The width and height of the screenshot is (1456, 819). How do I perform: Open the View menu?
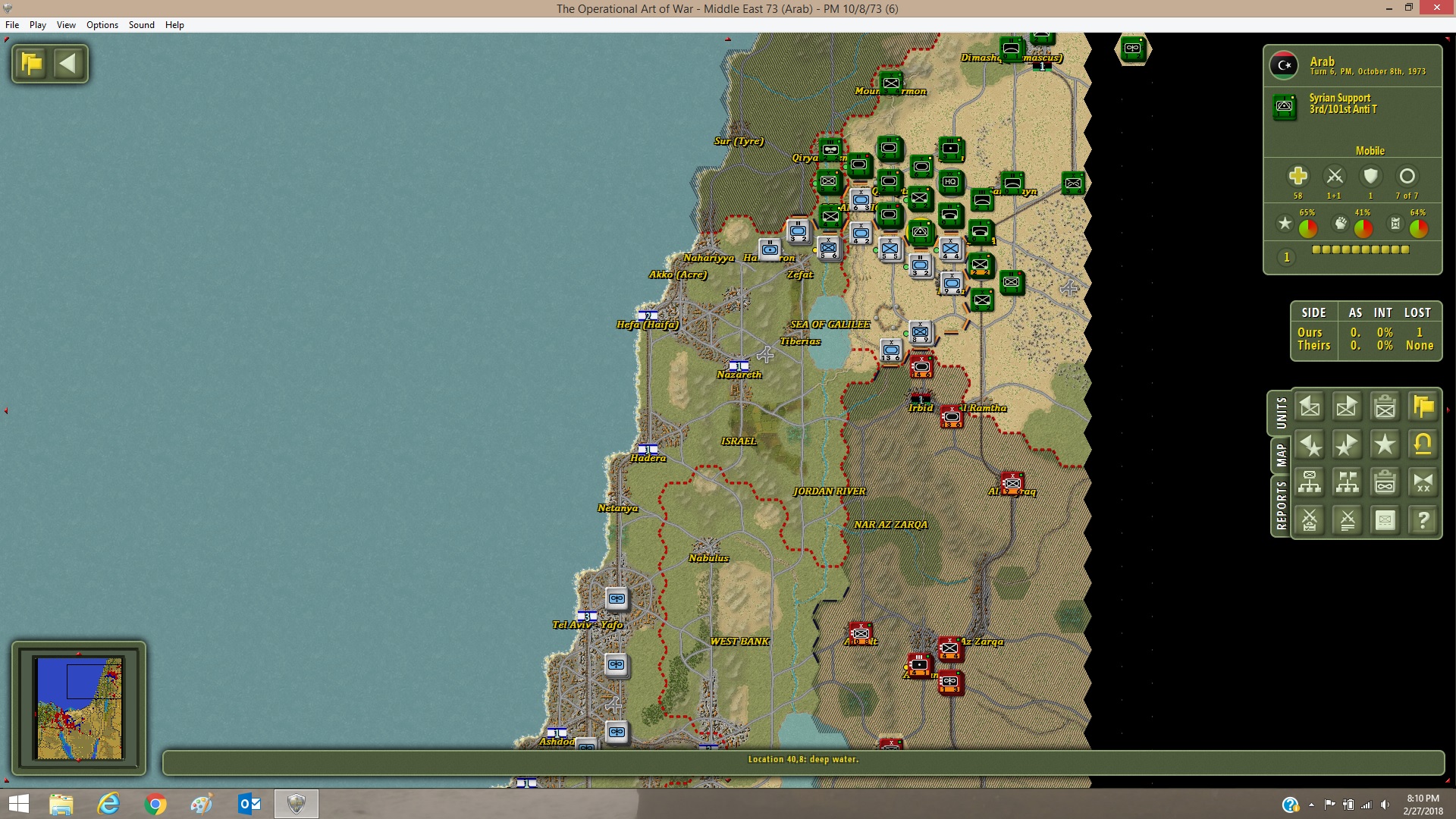(66, 24)
